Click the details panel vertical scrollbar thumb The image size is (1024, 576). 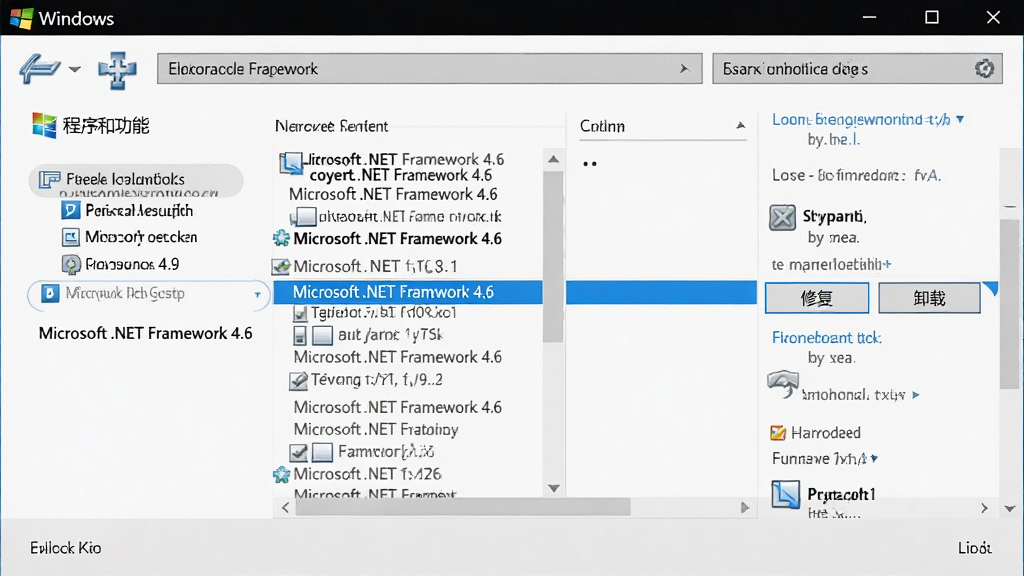(1010, 304)
